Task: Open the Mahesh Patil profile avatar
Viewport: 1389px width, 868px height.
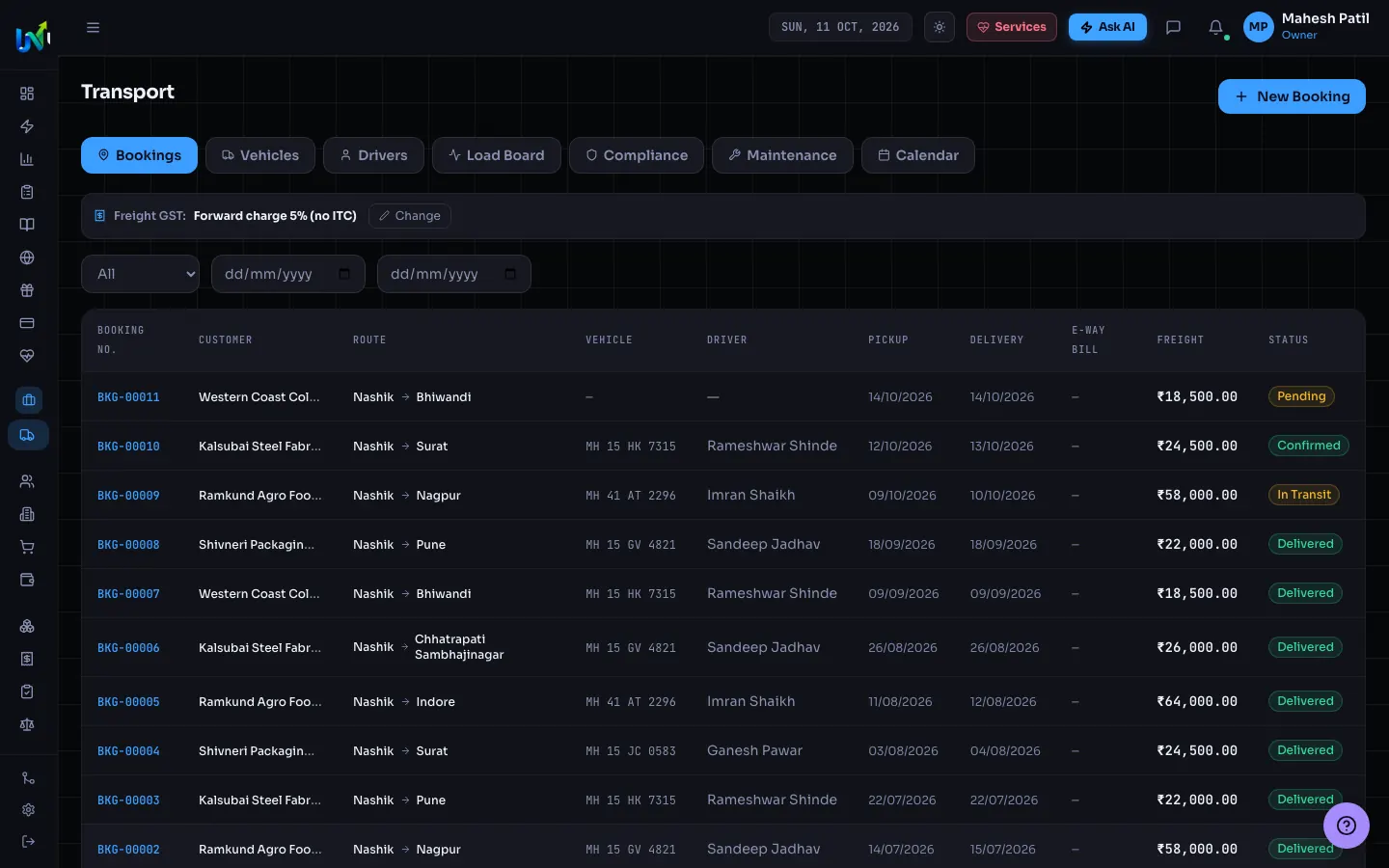Action: (1259, 27)
